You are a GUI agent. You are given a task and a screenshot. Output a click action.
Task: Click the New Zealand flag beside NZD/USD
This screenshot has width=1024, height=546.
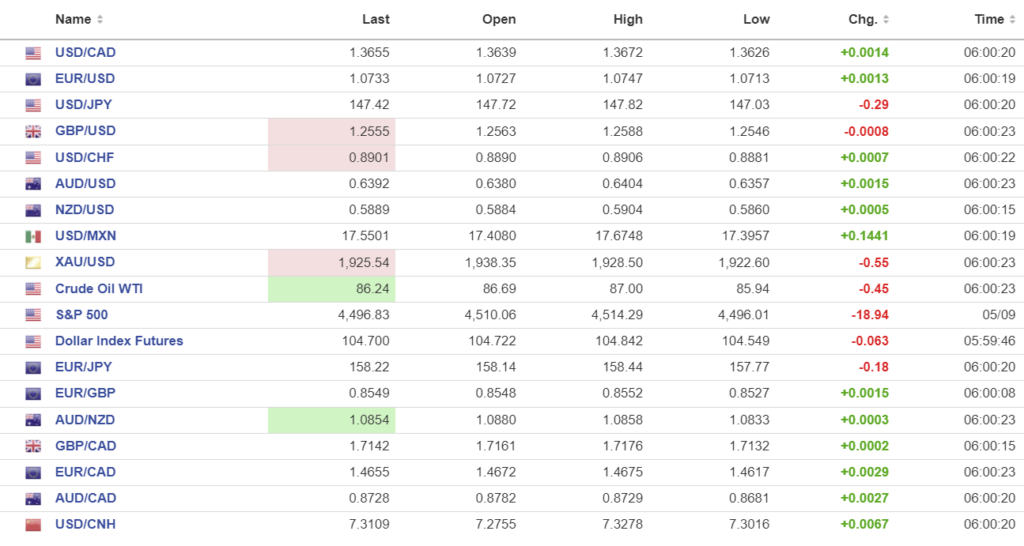pos(33,210)
